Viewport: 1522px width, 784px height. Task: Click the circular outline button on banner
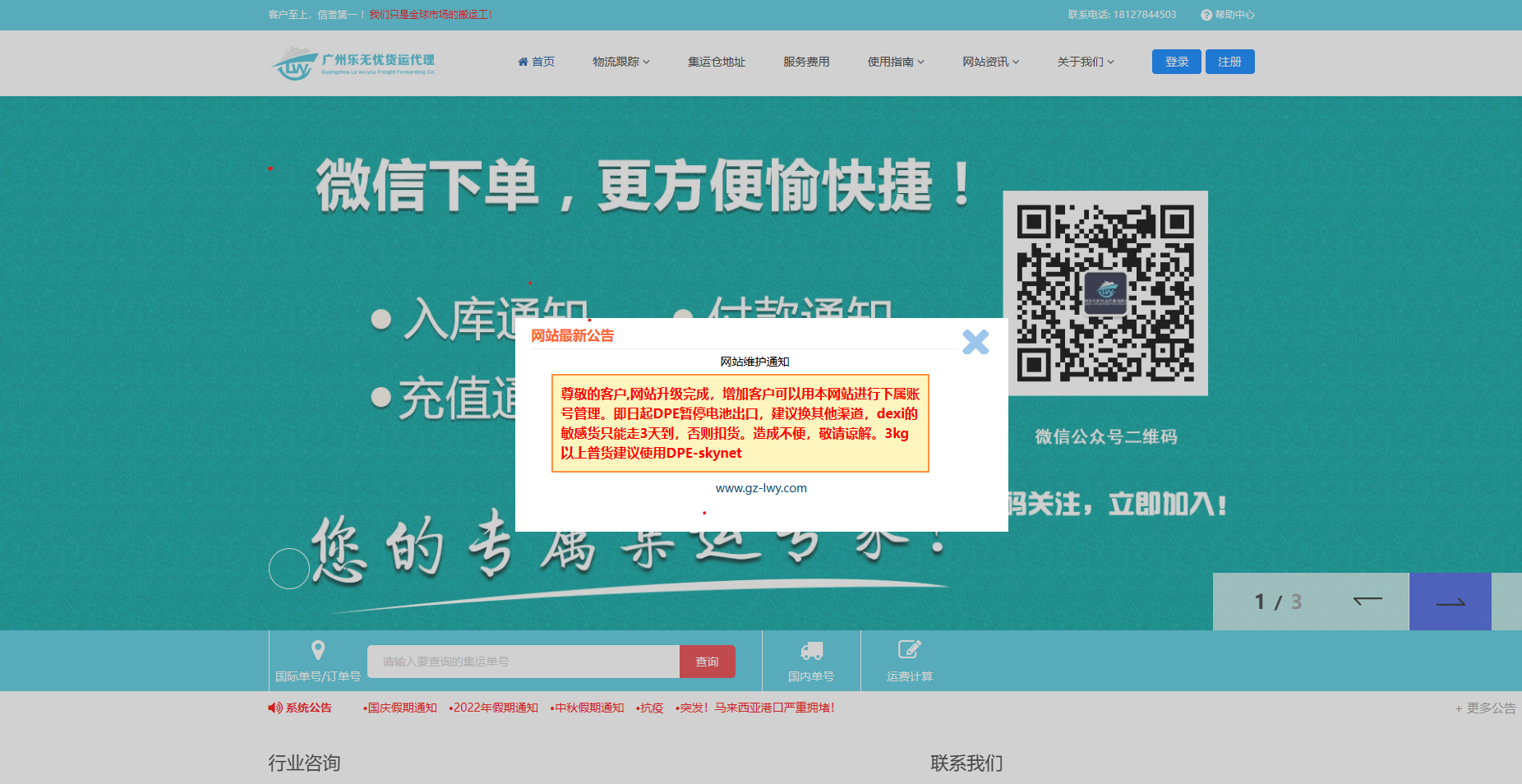[x=289, y=569]
